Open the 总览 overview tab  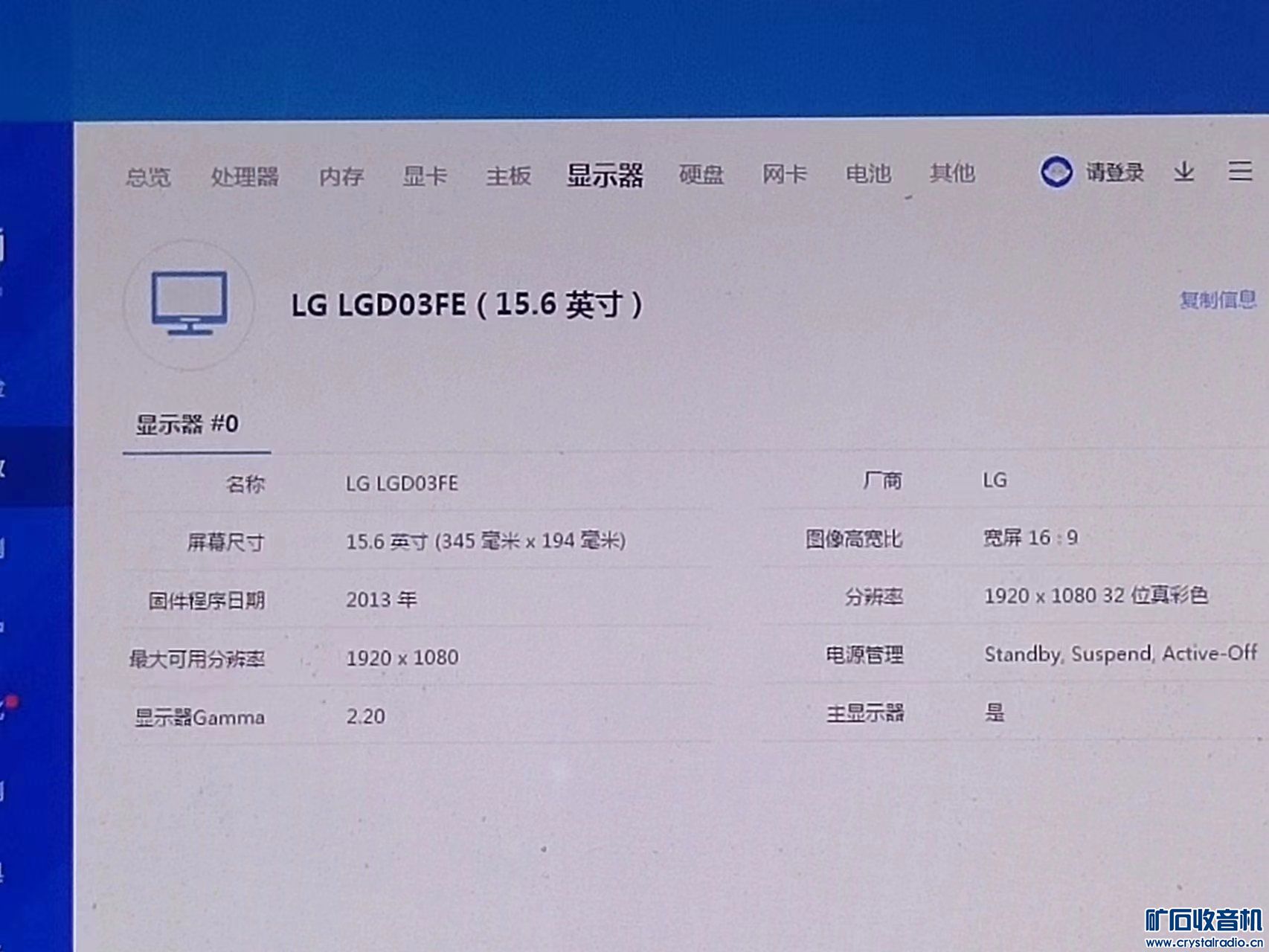148,177
